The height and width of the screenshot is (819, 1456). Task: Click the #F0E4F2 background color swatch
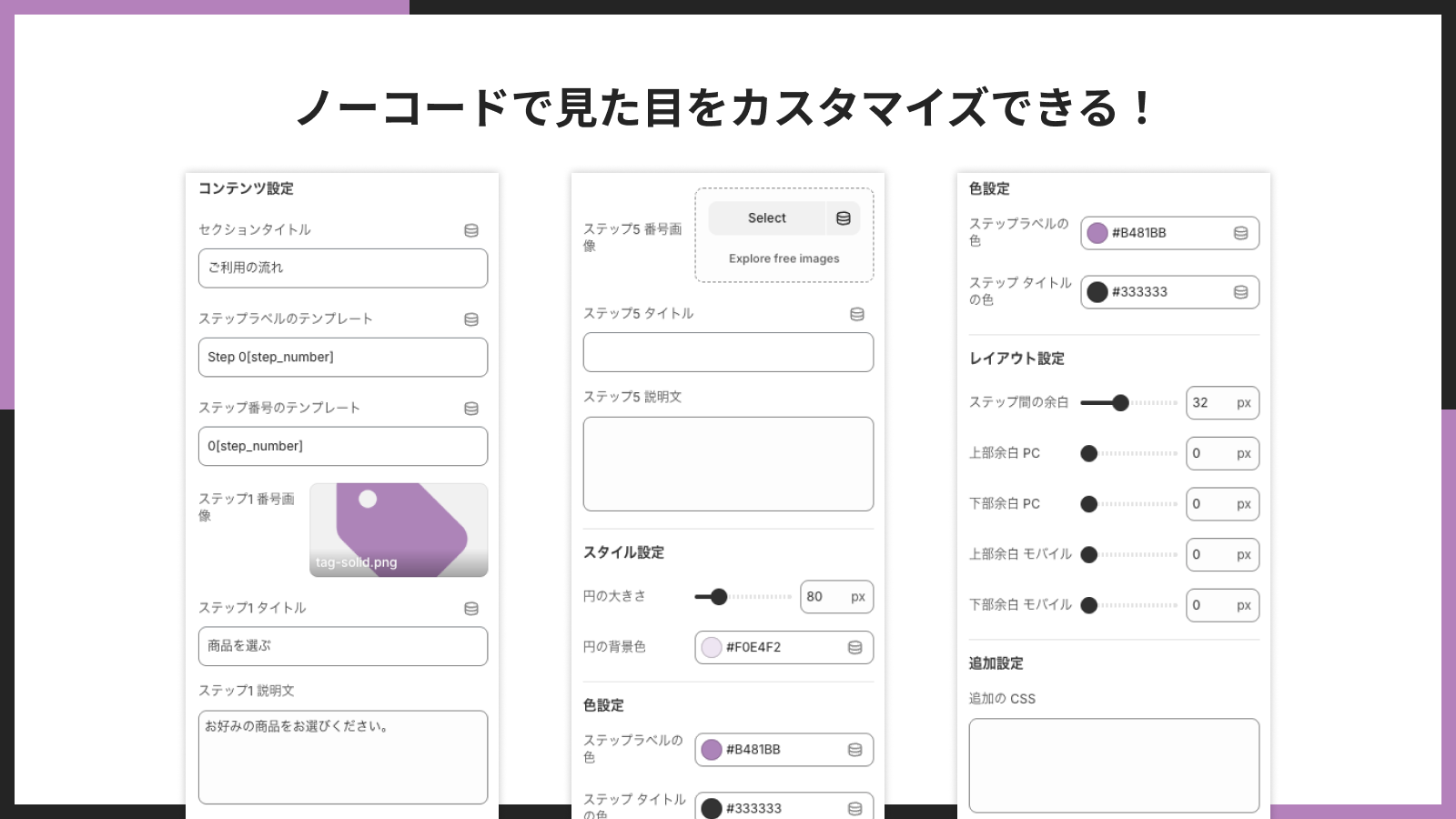point(710,647)
